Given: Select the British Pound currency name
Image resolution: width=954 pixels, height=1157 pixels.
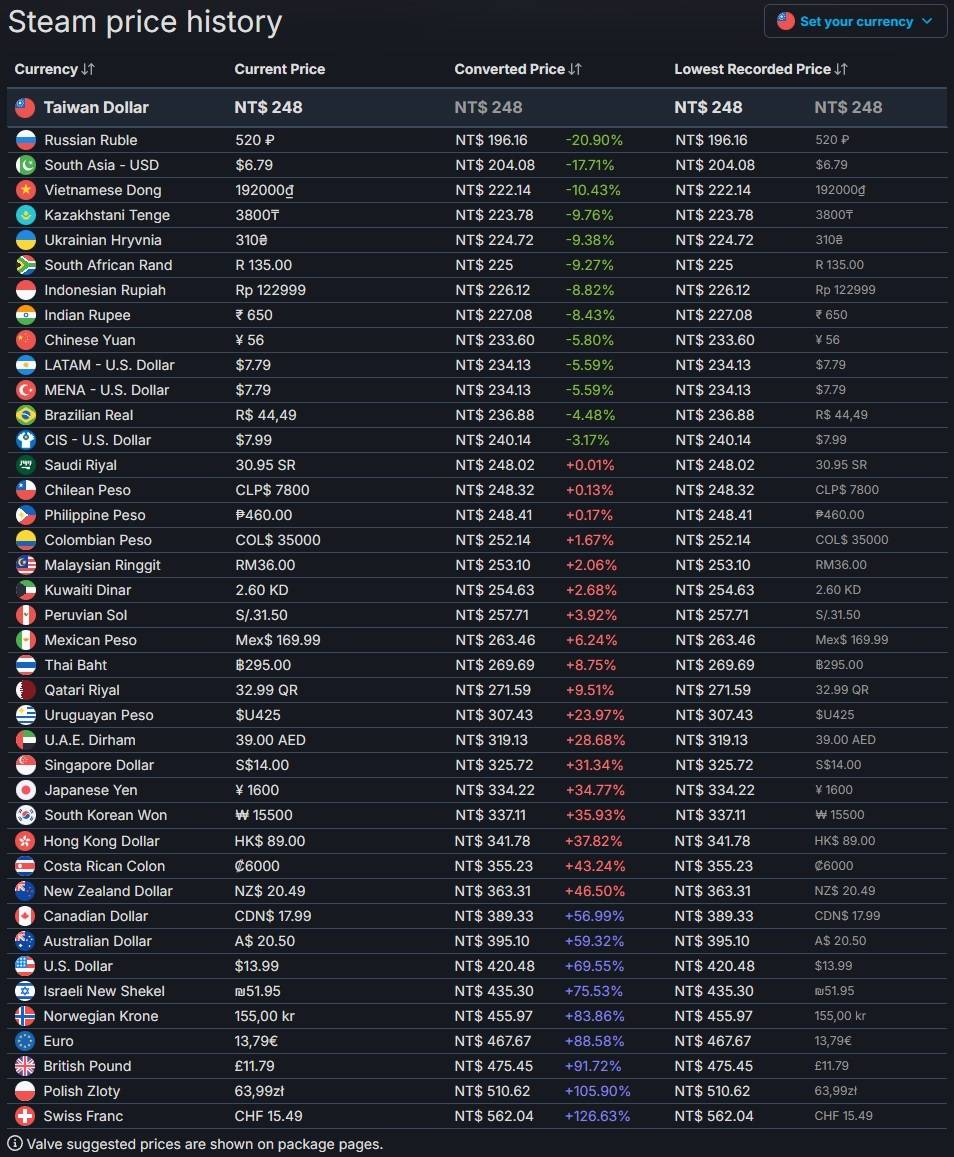Looking at the screenshot, I should coord(87,1066).
